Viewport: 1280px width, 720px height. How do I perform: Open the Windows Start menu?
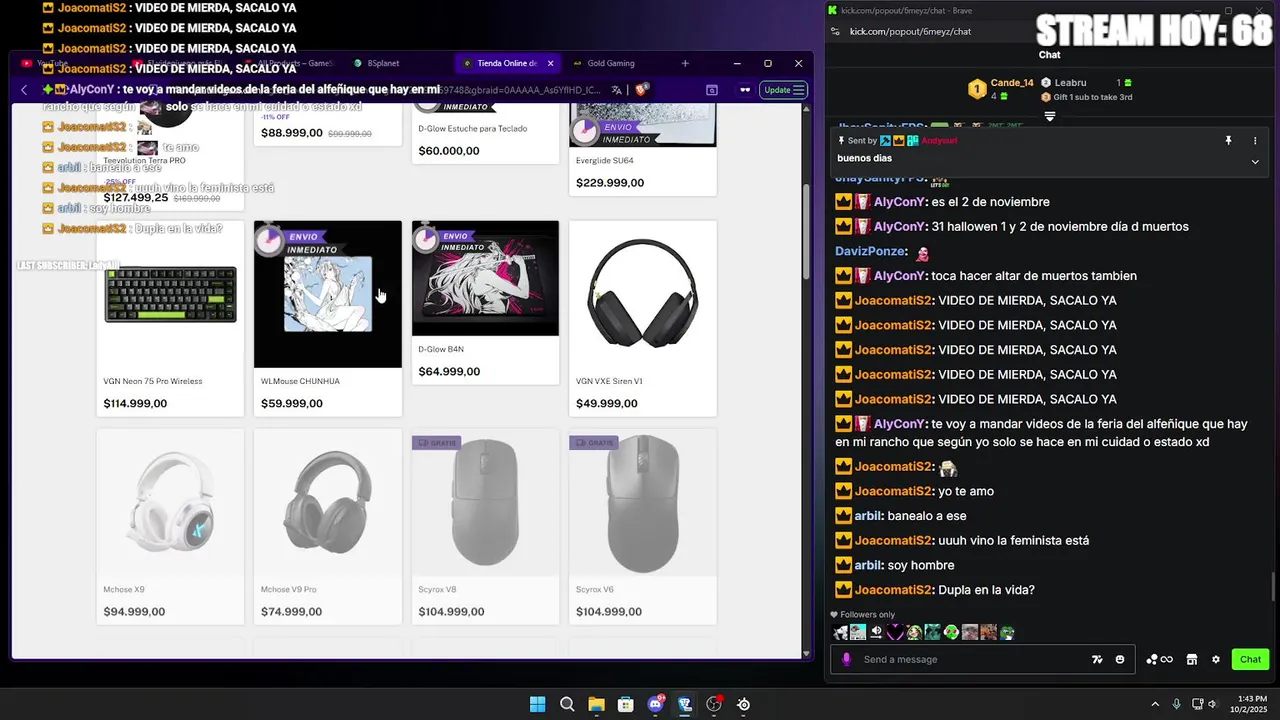537,704
